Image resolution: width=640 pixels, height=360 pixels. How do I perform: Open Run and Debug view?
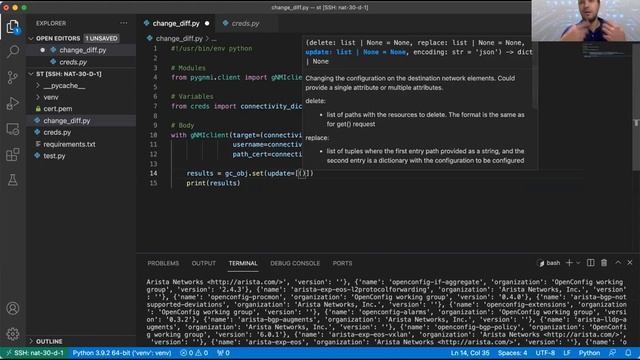pyautogui.click(x=13, y=103)
